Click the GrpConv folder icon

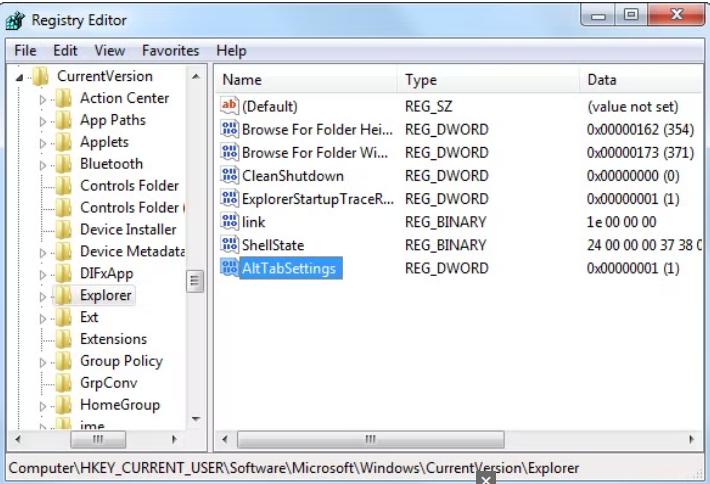point(63,383)
